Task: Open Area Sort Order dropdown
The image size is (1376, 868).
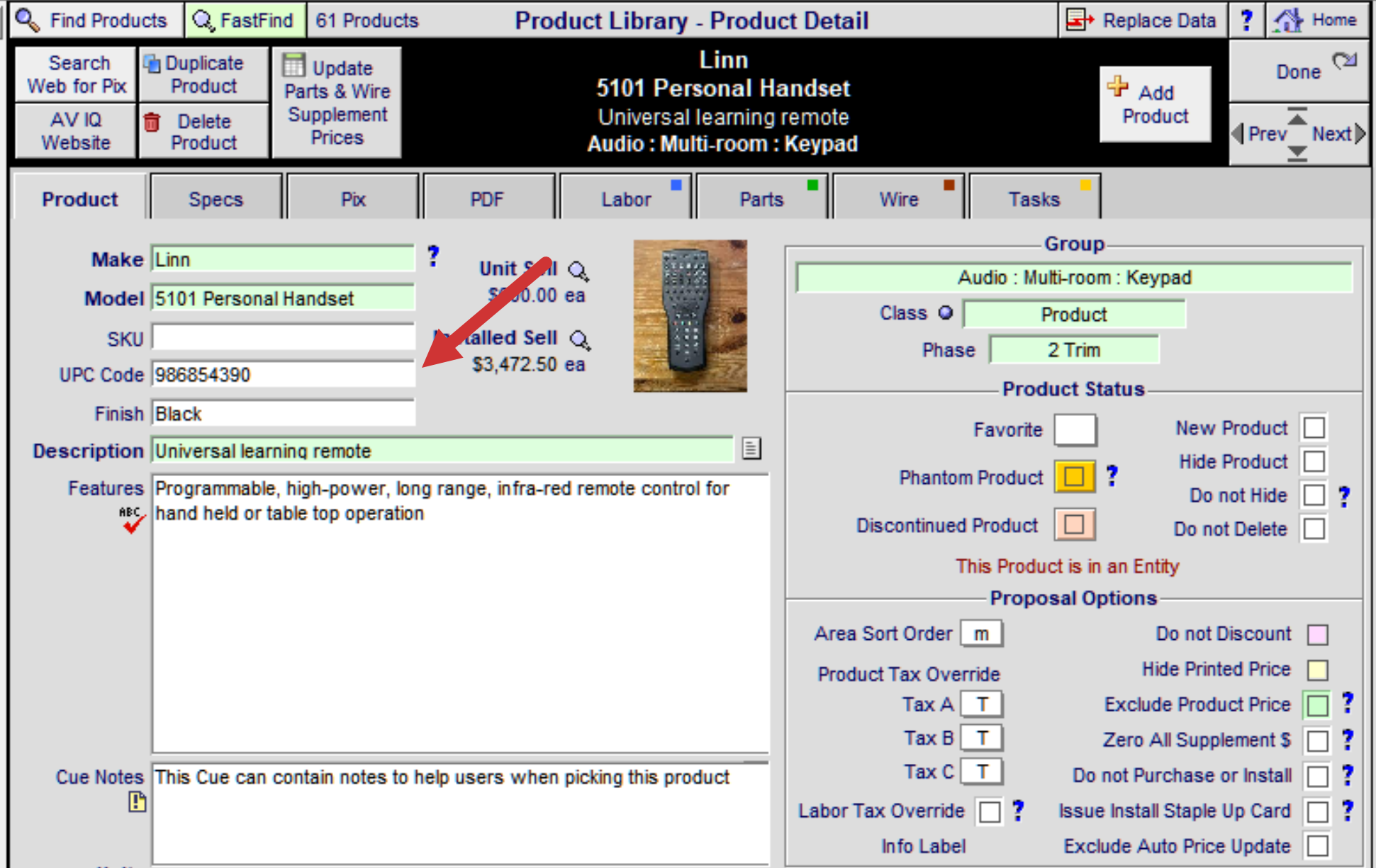Action: click(x=981, y=633)
